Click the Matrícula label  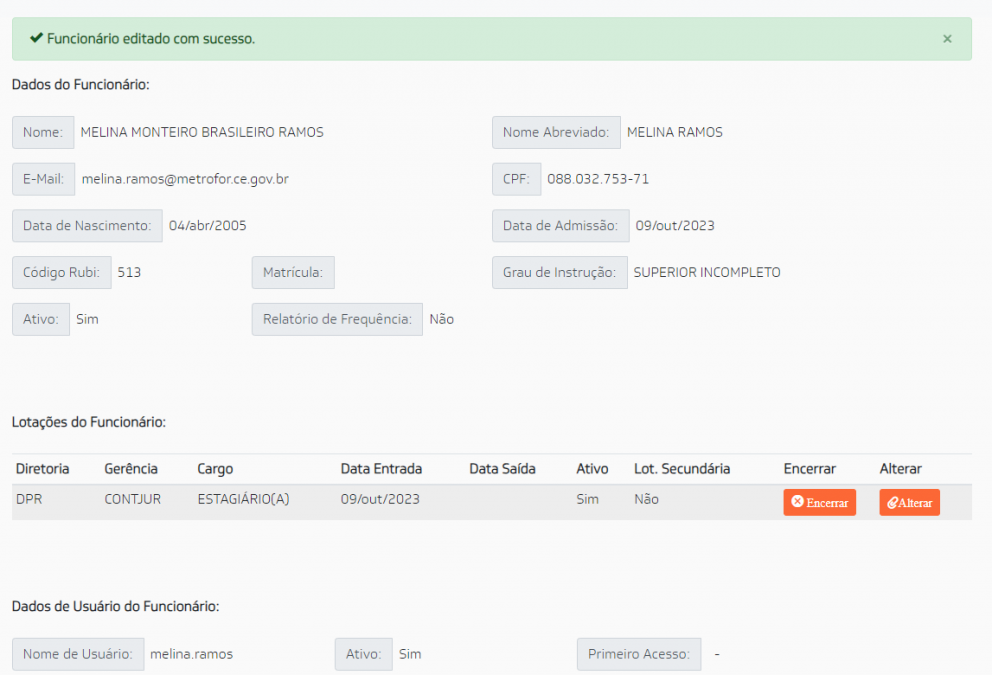(x=293, y=273)
